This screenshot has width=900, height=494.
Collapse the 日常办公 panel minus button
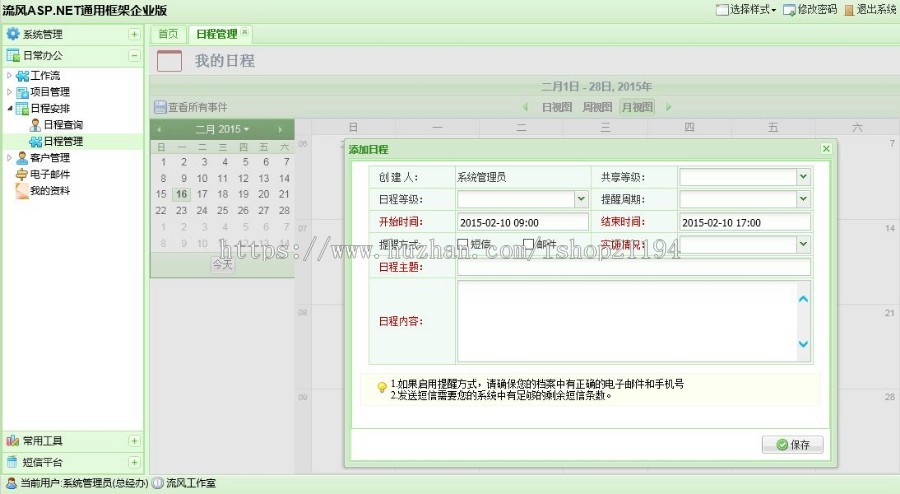coord(134,56)
